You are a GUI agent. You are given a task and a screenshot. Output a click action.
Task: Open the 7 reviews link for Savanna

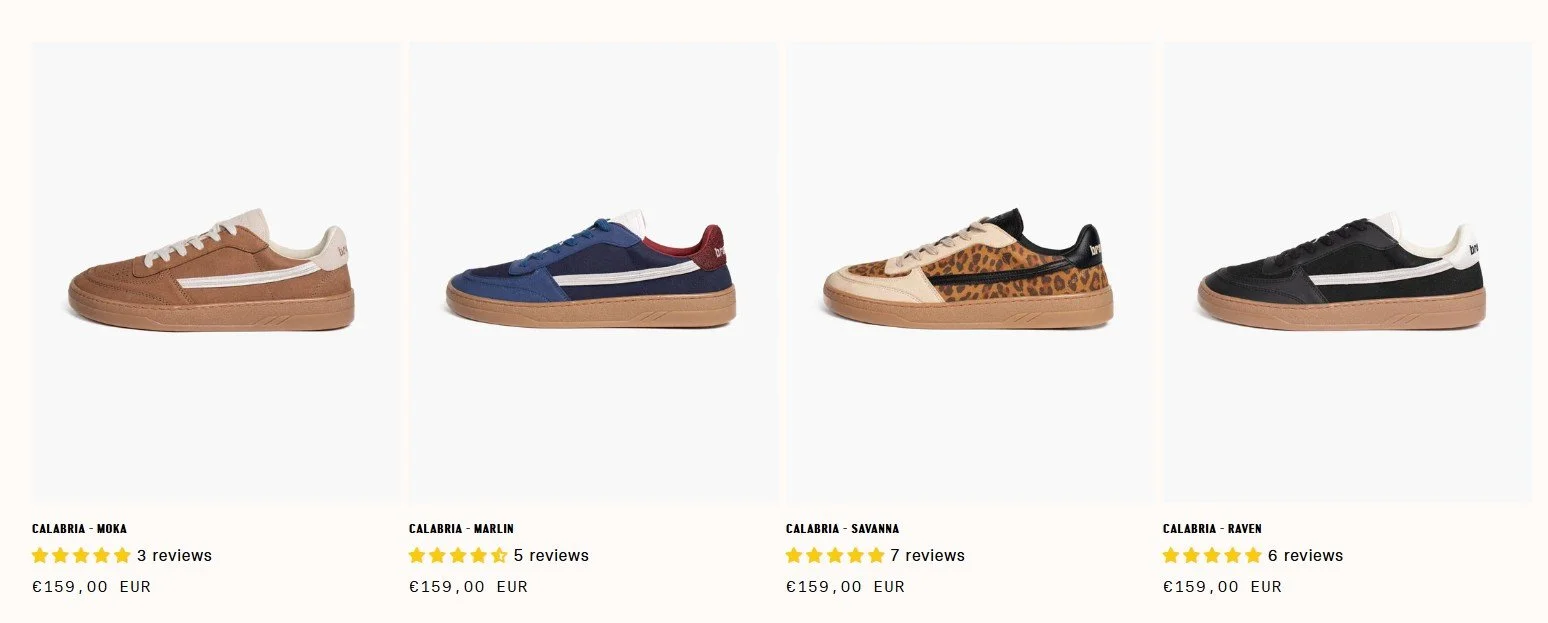928,555
